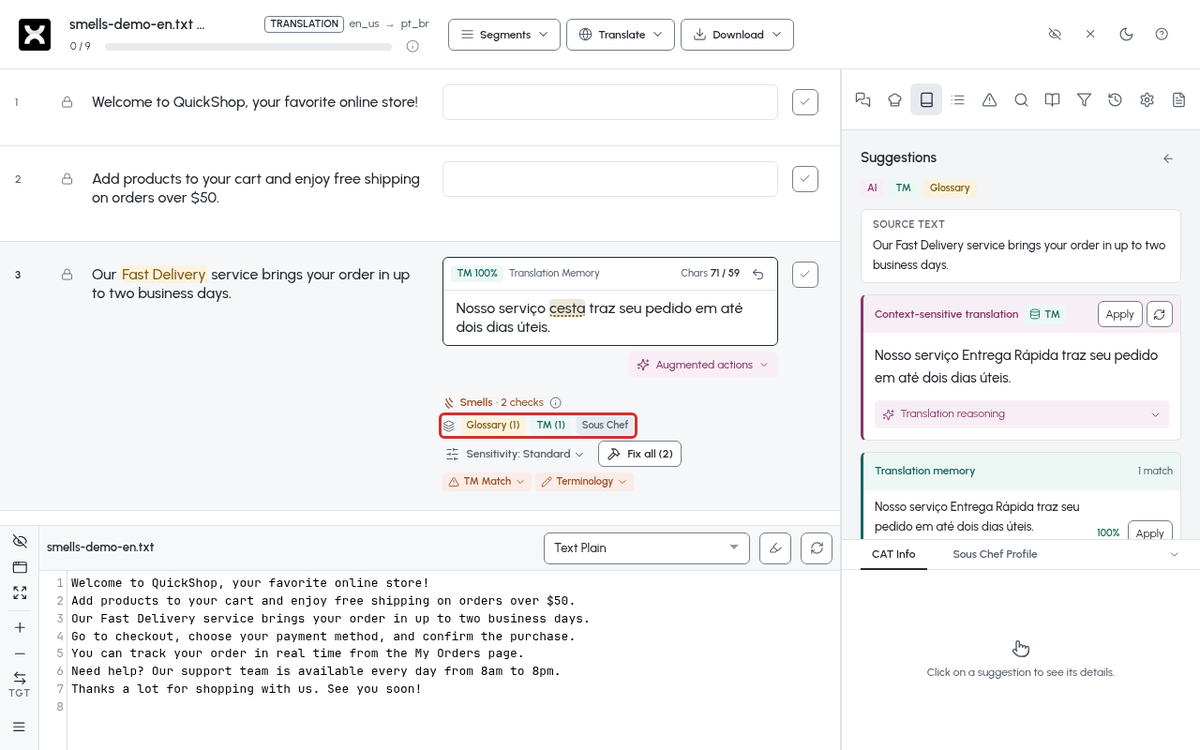Open the comments chat panel icon
The width and height of the screenshot is (1200, 750).
(x=863, y=100)
